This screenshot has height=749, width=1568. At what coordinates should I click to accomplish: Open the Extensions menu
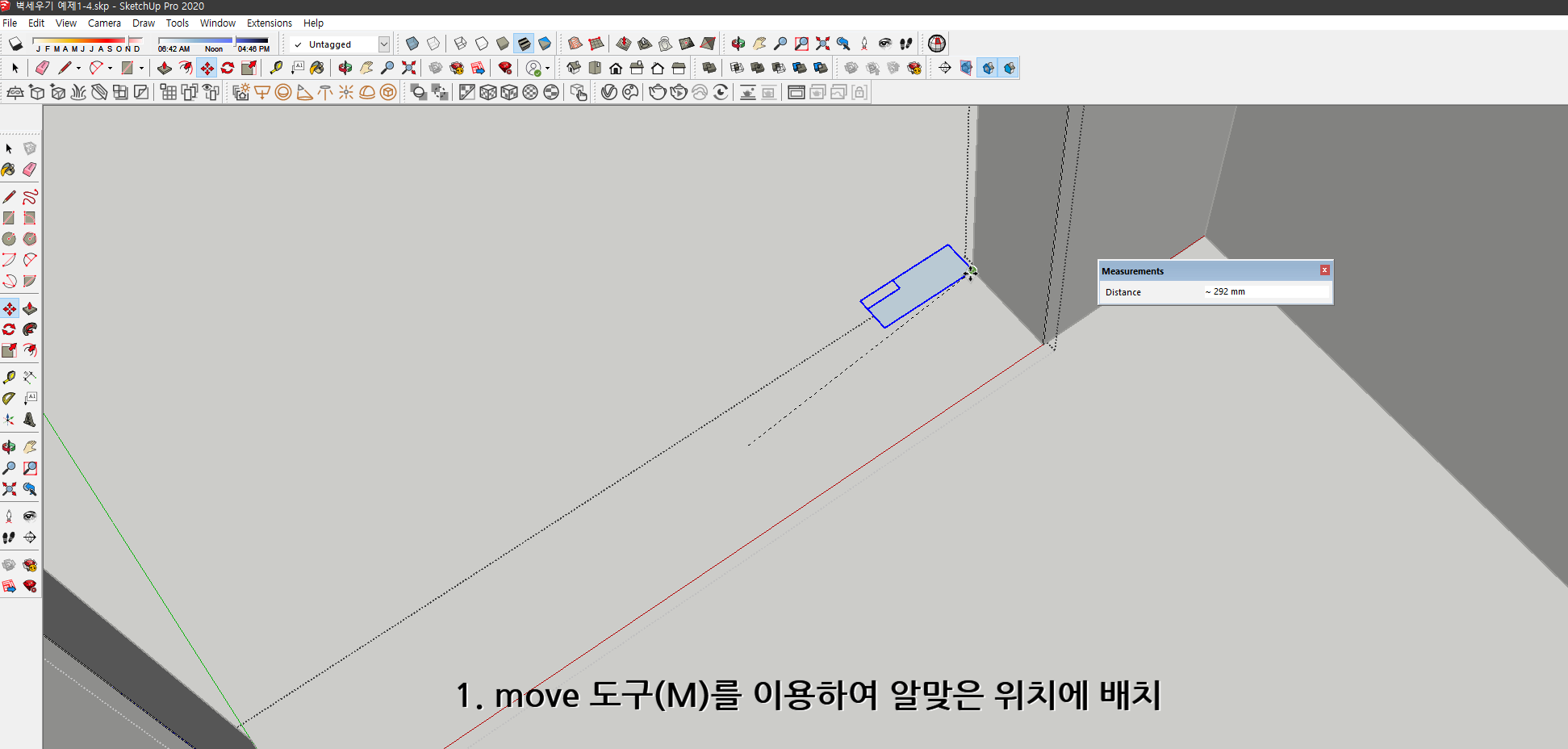(x=270, y=23)
